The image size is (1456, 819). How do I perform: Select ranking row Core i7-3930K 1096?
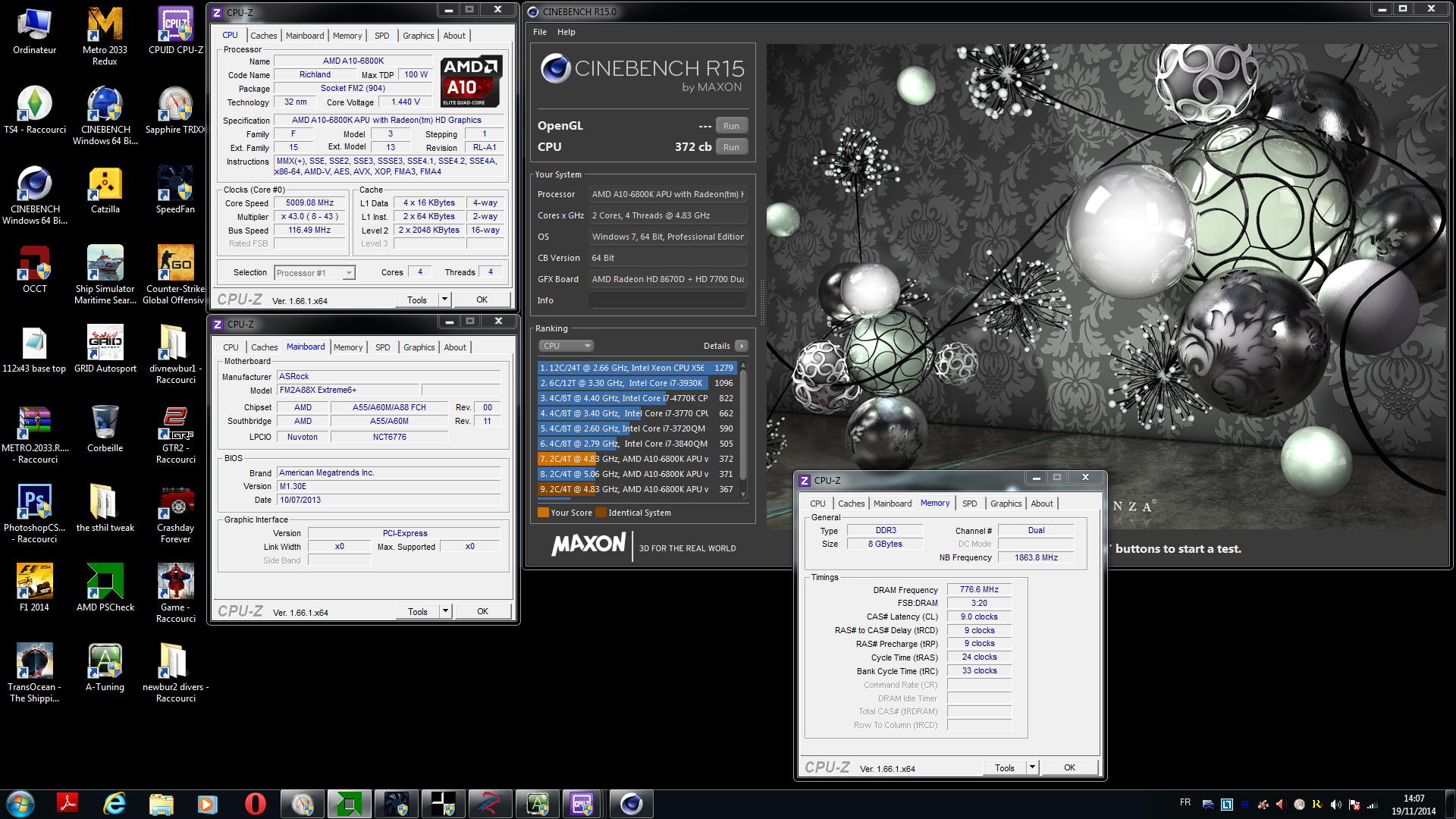coord(637,383)
